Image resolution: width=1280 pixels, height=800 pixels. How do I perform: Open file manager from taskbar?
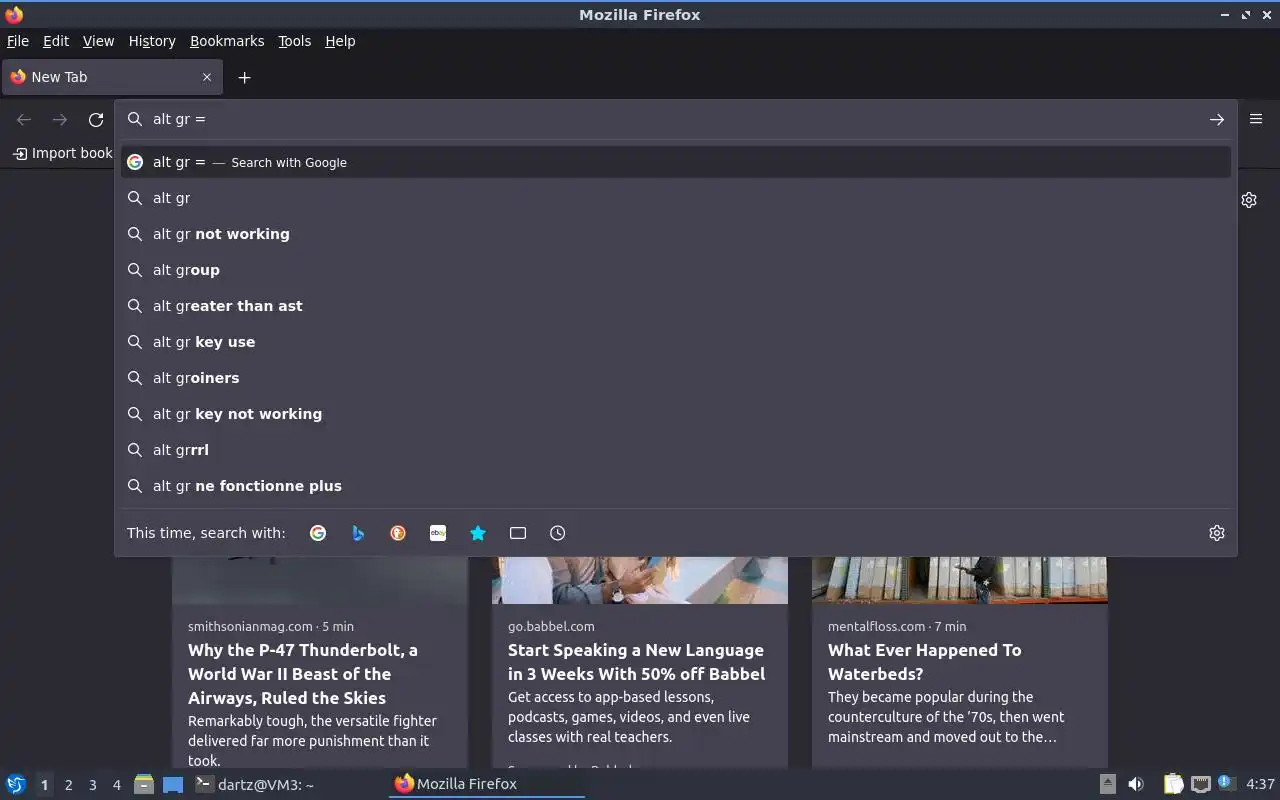[x=144, y=784]
